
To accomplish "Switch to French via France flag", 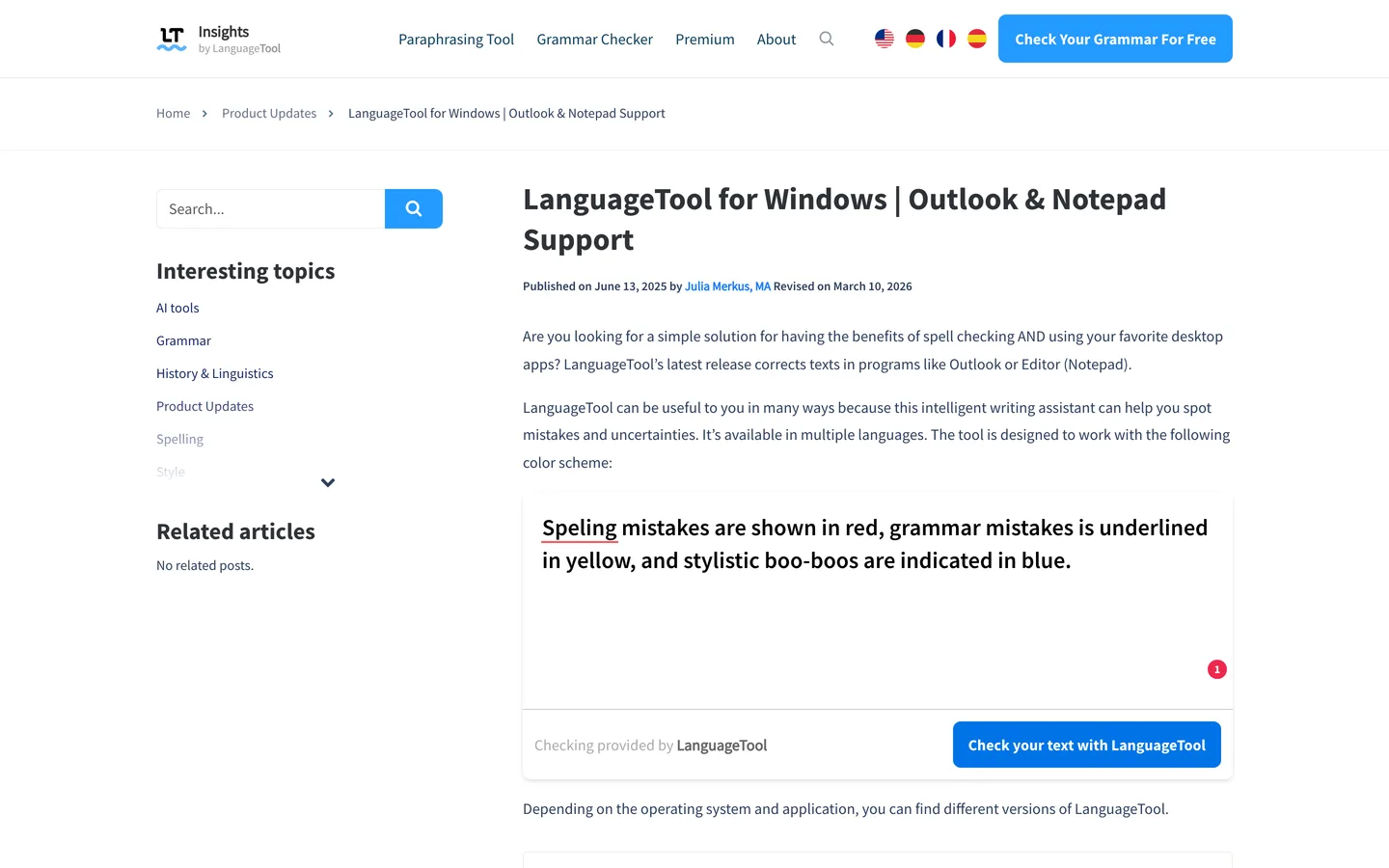I will tap(946, 39).
